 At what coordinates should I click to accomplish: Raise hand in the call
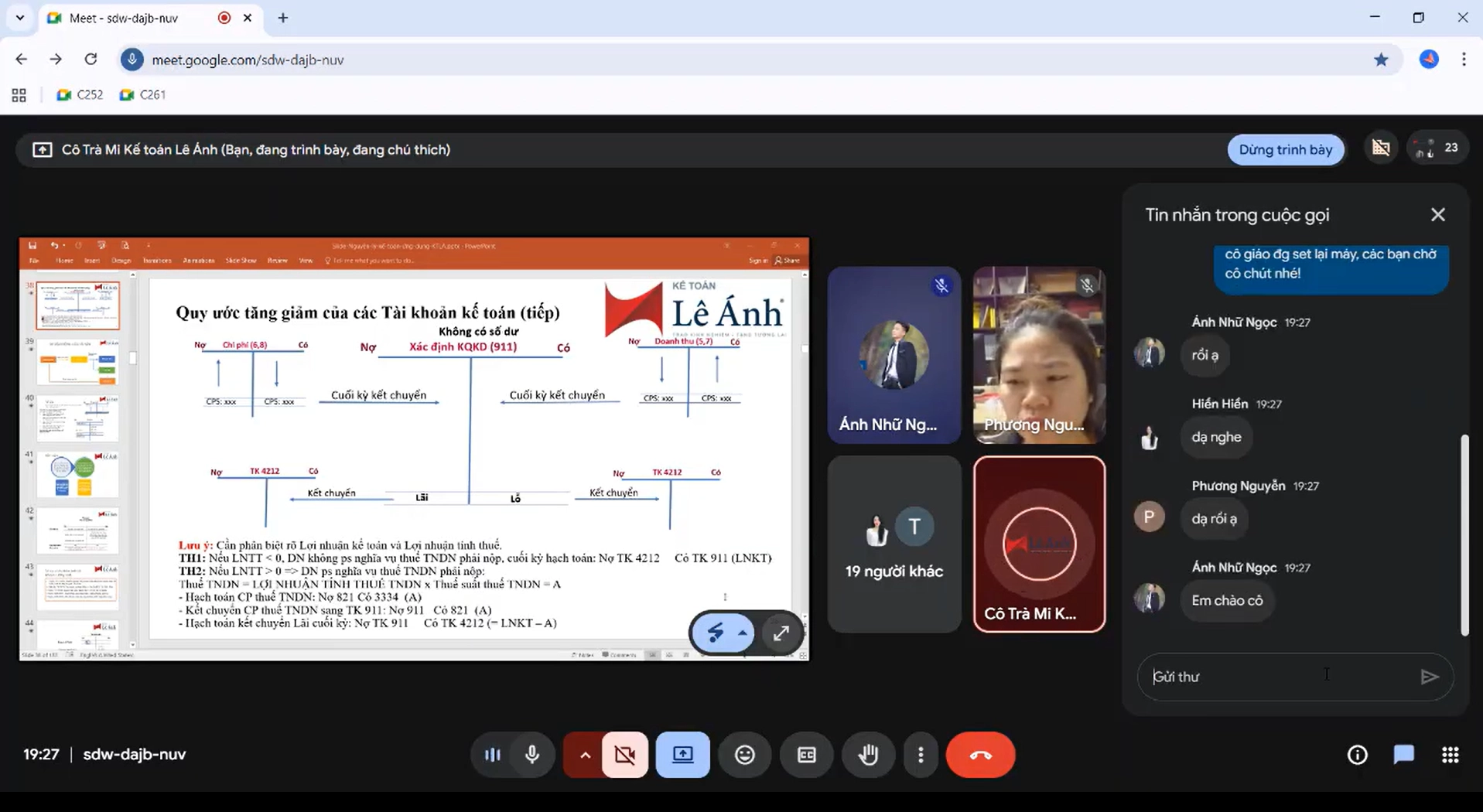(x=868, y=755)
